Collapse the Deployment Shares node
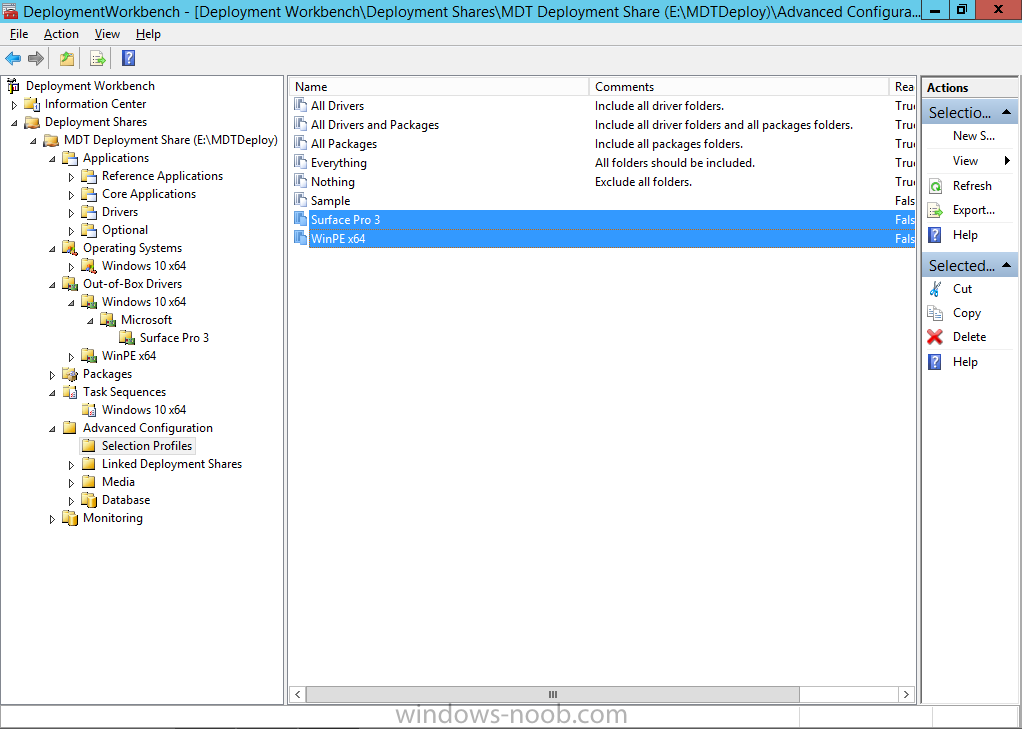Image resolution: width=1022 pixels, height=729 pixels. click(x=14, y=123)
